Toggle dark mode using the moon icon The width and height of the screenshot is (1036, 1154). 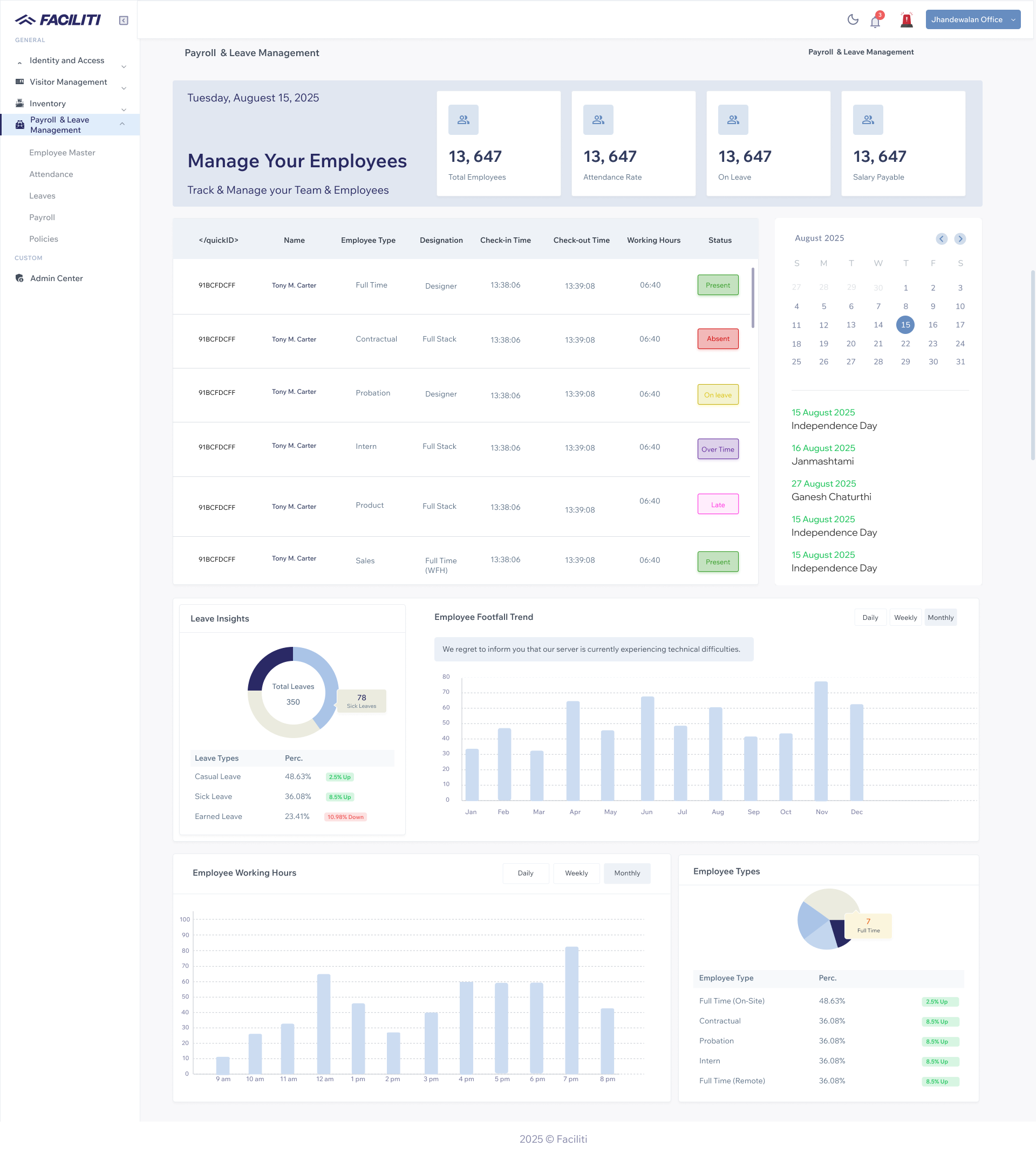(x=853, y=20)
